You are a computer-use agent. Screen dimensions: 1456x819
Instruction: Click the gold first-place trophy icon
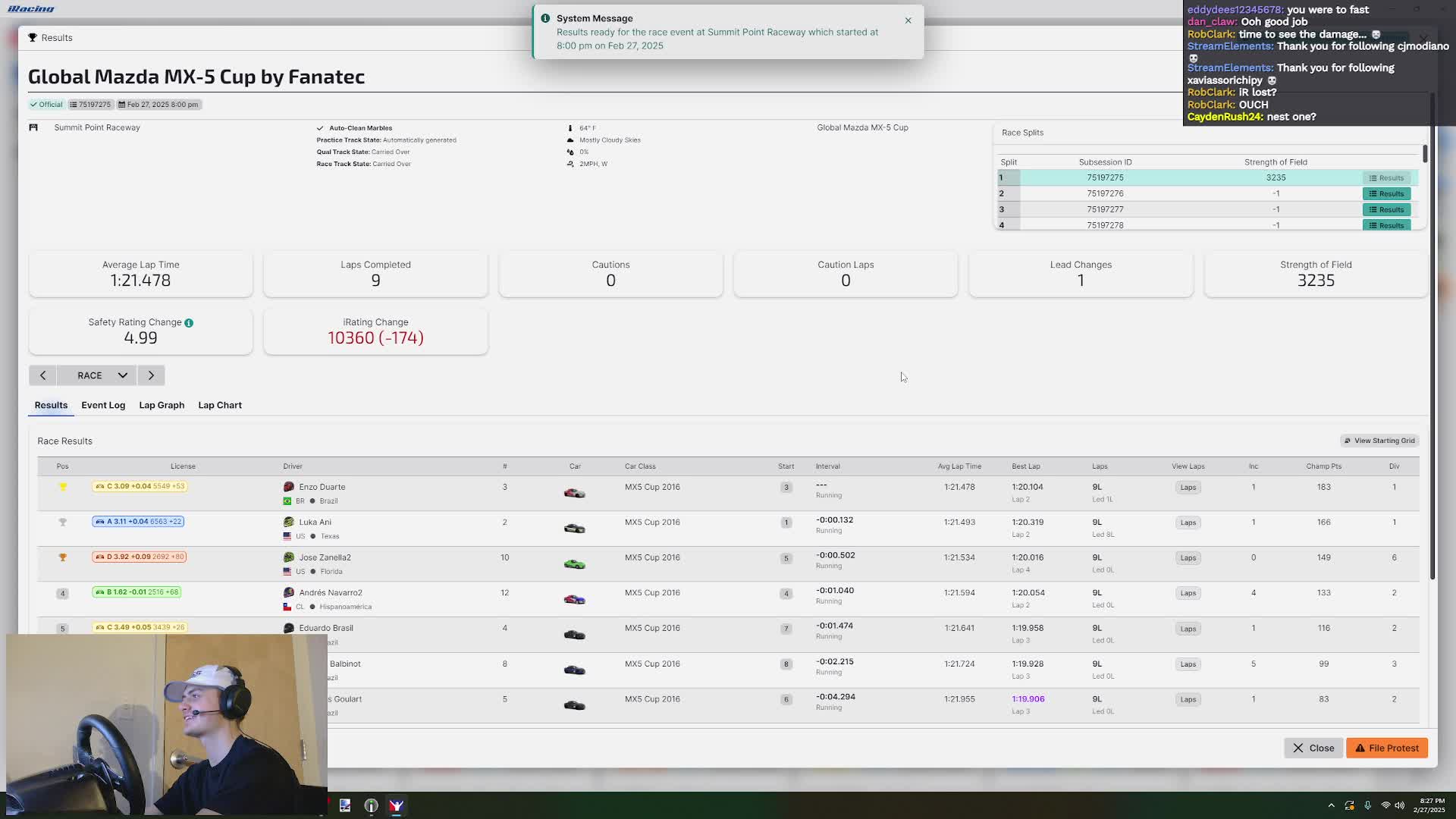[63, 487]
